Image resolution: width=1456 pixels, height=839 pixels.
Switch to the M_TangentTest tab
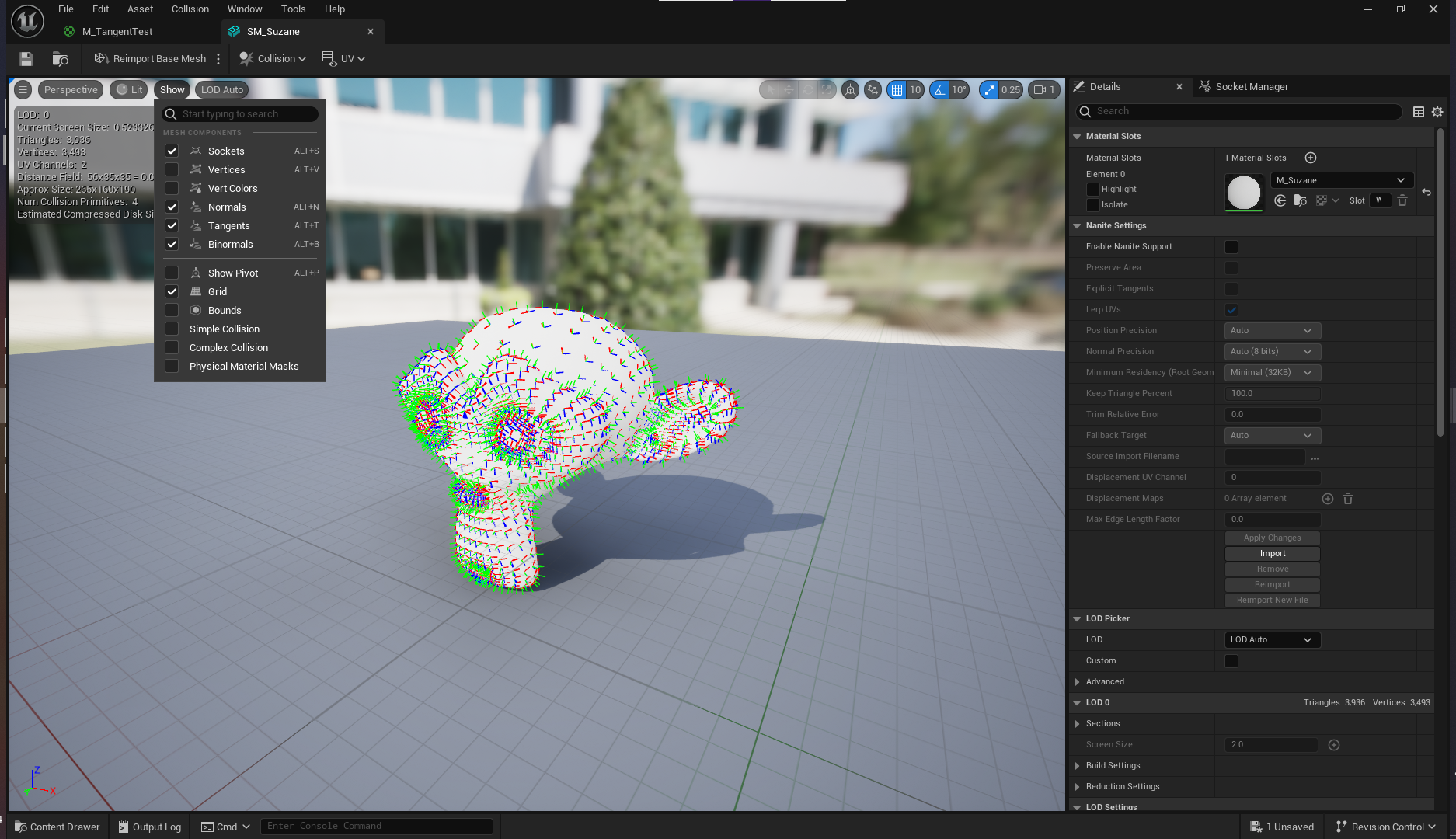click(117, 32)
